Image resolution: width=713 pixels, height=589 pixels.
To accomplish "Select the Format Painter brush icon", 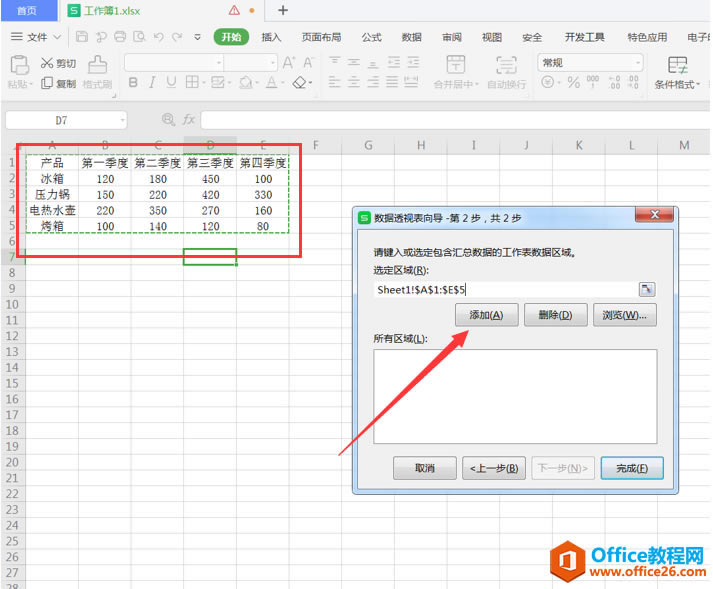I will (x=98, y=65).
